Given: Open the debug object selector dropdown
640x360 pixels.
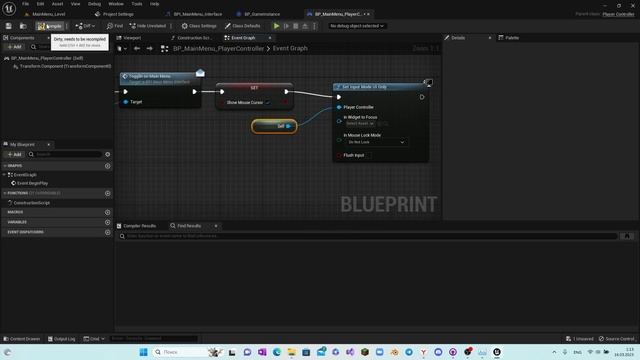Looking at the screenshot, I should coord(357,26).
